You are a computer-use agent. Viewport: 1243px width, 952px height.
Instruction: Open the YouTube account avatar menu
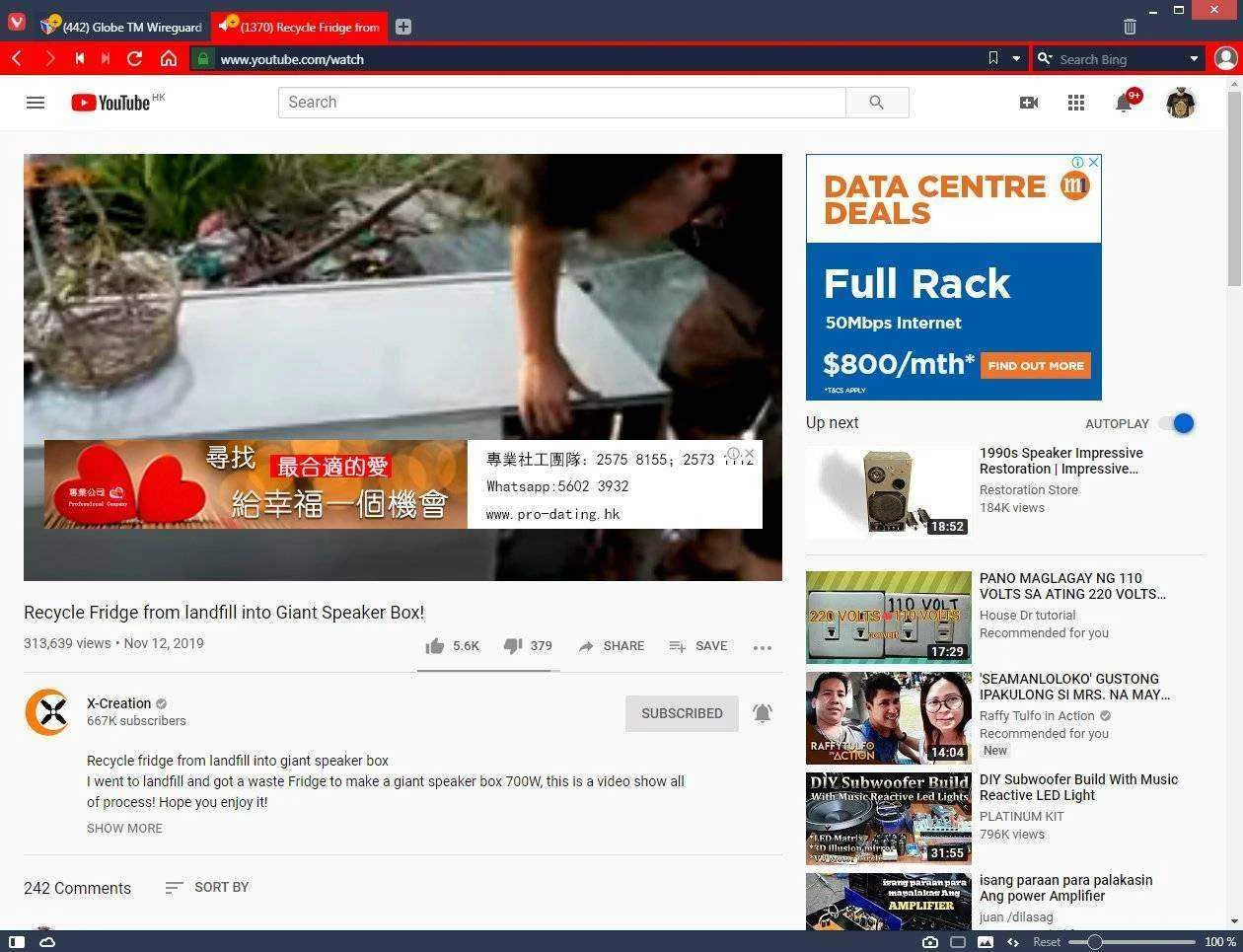pos(1180,103)
